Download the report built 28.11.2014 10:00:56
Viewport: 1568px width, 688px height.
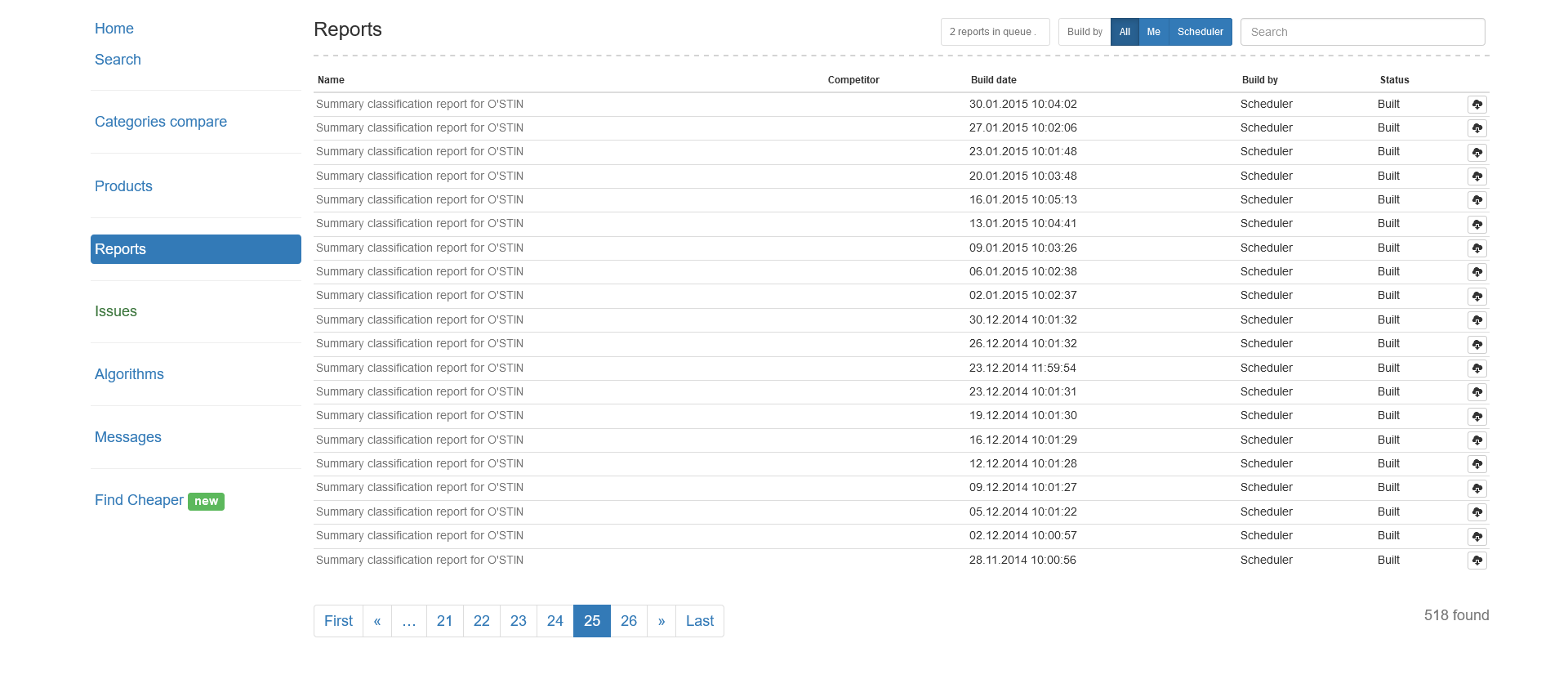click(1477, 561)
